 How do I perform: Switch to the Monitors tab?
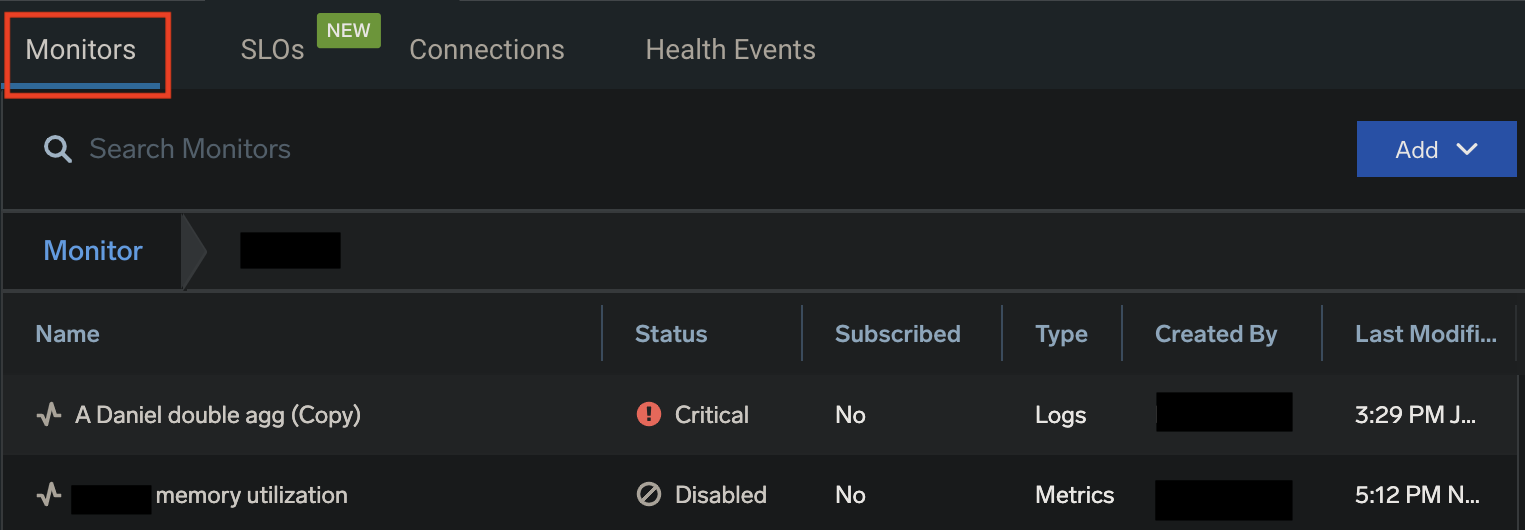click(x=81, y=50)
